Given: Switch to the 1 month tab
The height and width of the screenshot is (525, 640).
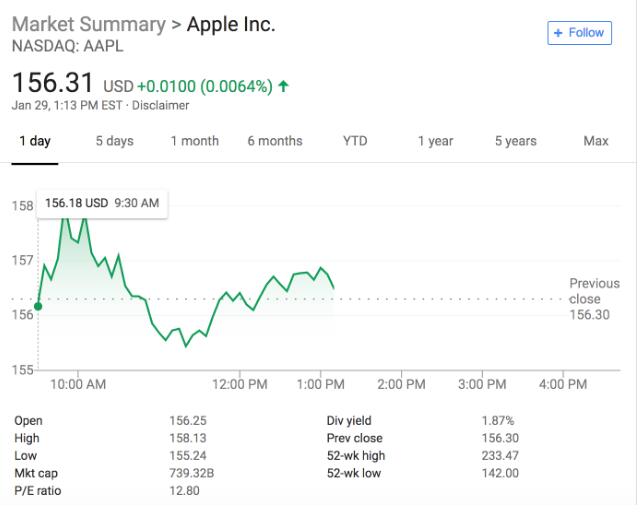Looking at the screenshot, I should click(194, 141).
